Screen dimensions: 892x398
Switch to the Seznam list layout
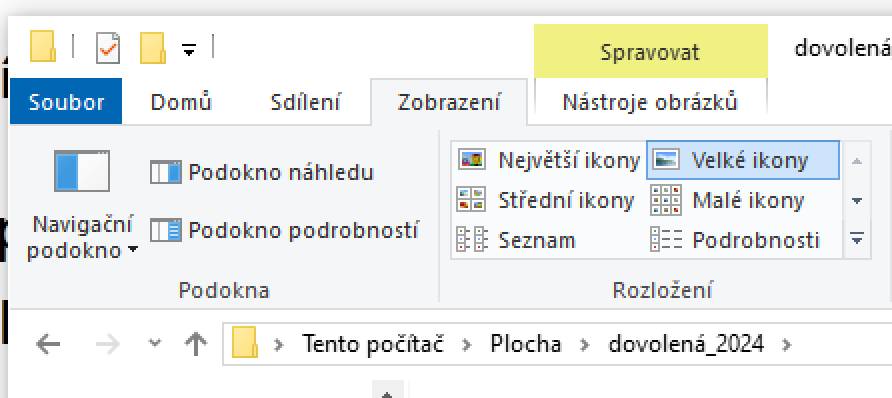pyautogui.click(x=517, y=241)
